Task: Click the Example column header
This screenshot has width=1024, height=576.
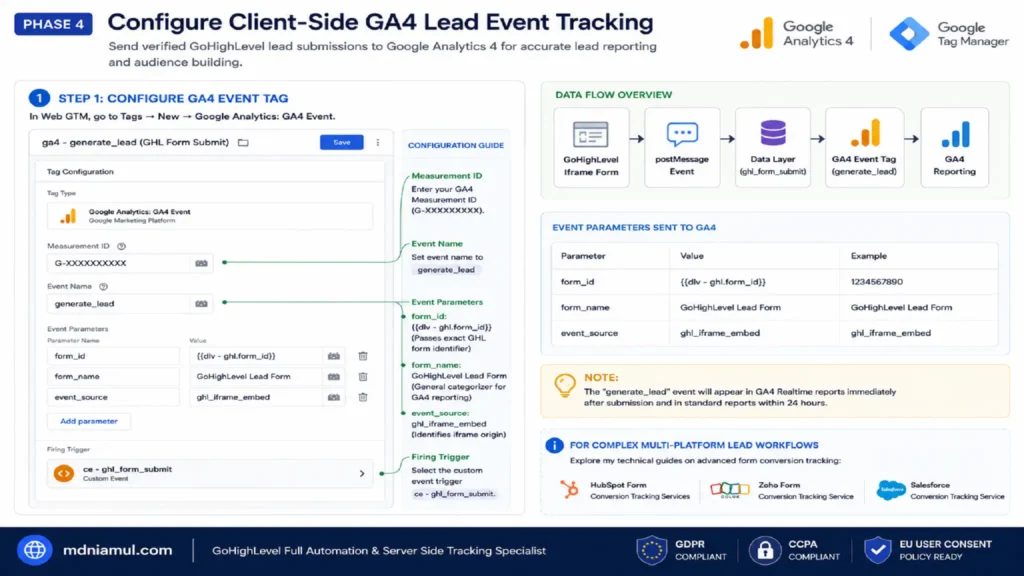Action: (869, 256)
